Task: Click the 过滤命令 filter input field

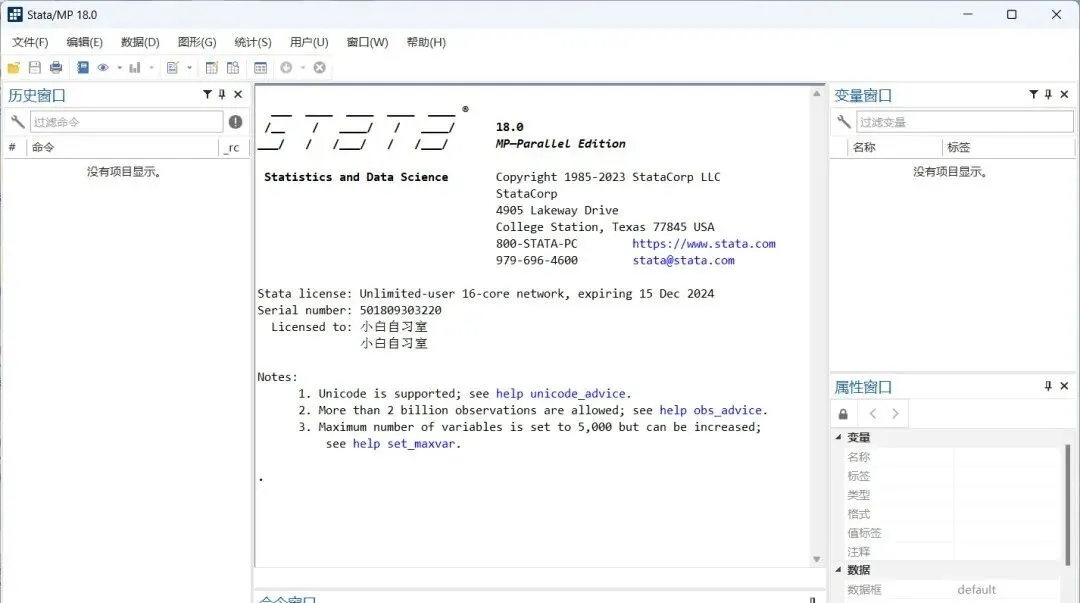Action: [127, 122]
